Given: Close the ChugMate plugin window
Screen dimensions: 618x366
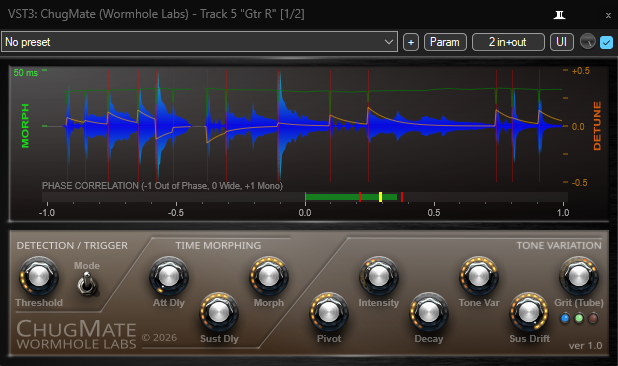Looking at the screenshot, I should click(608, 15).
